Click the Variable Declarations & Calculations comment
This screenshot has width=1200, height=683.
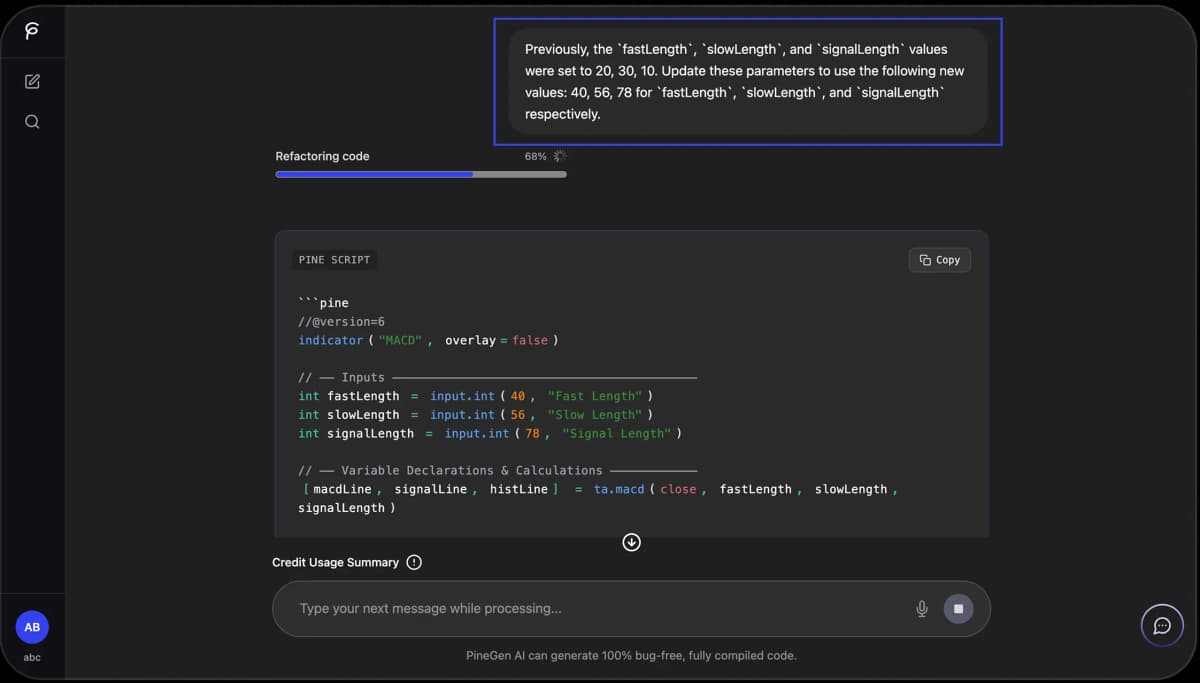coord(497,470)
